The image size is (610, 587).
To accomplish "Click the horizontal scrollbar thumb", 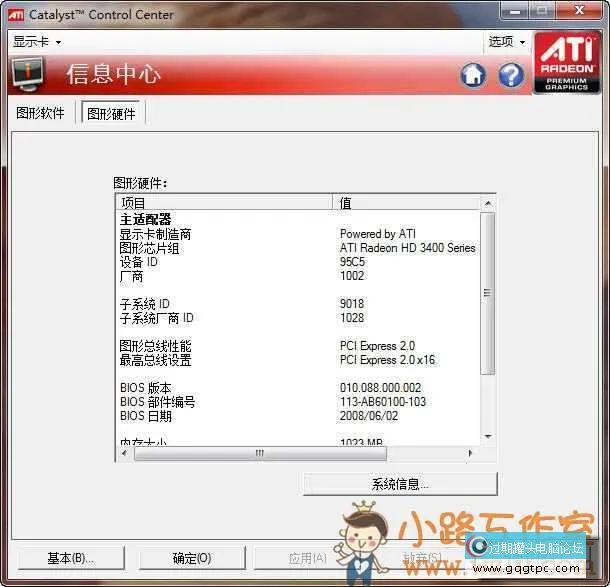I will 259,453.
